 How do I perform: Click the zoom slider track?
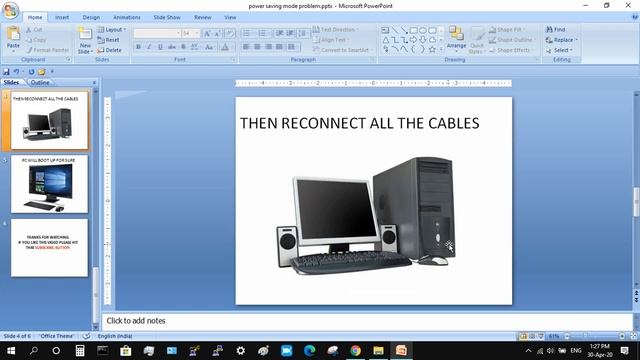594,336
